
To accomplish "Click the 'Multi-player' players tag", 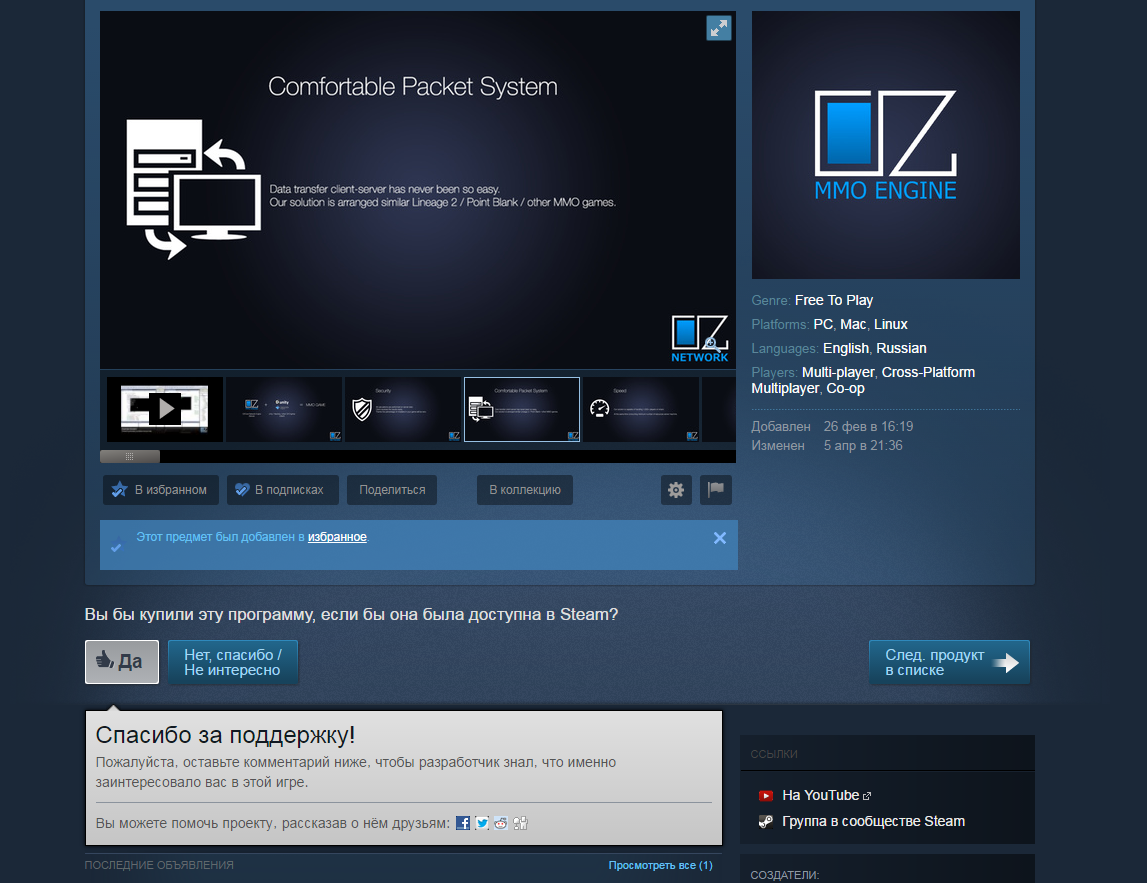I will tap(838, 372).
